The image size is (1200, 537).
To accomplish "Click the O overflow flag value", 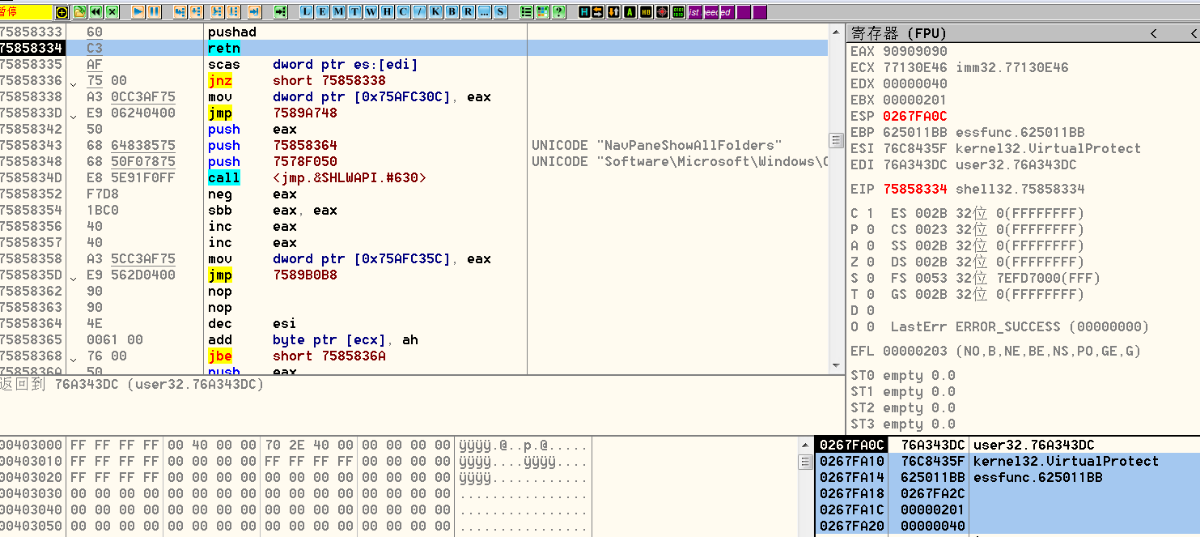I will (x=868, y=327).
